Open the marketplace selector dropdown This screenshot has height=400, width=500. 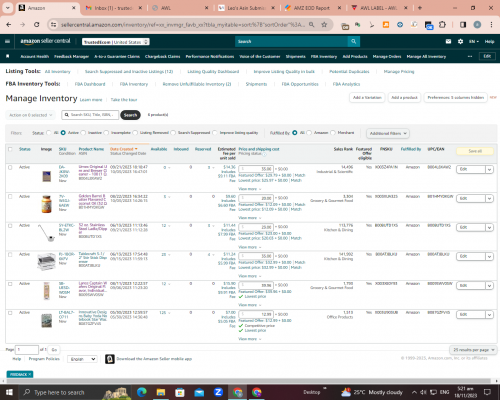116,42
